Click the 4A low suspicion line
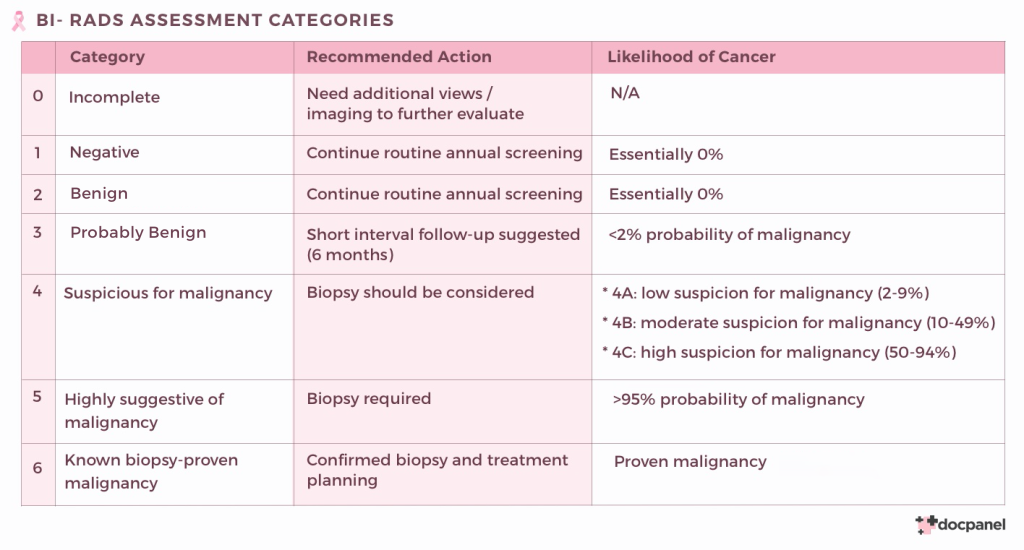This screenshot has height=550, width=1024. click(765, 293)
